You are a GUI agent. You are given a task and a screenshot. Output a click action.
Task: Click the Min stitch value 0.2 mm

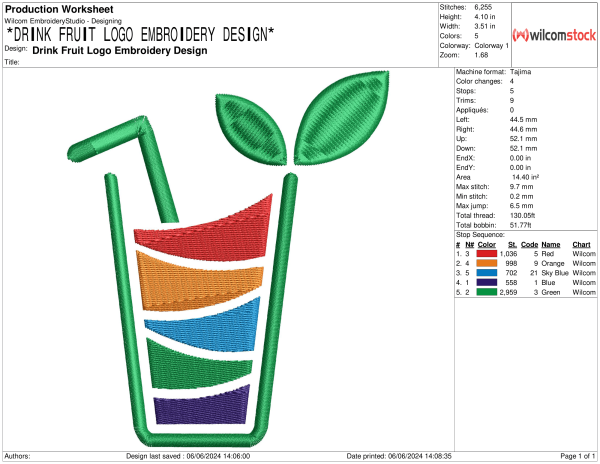[x=521, y=196]
